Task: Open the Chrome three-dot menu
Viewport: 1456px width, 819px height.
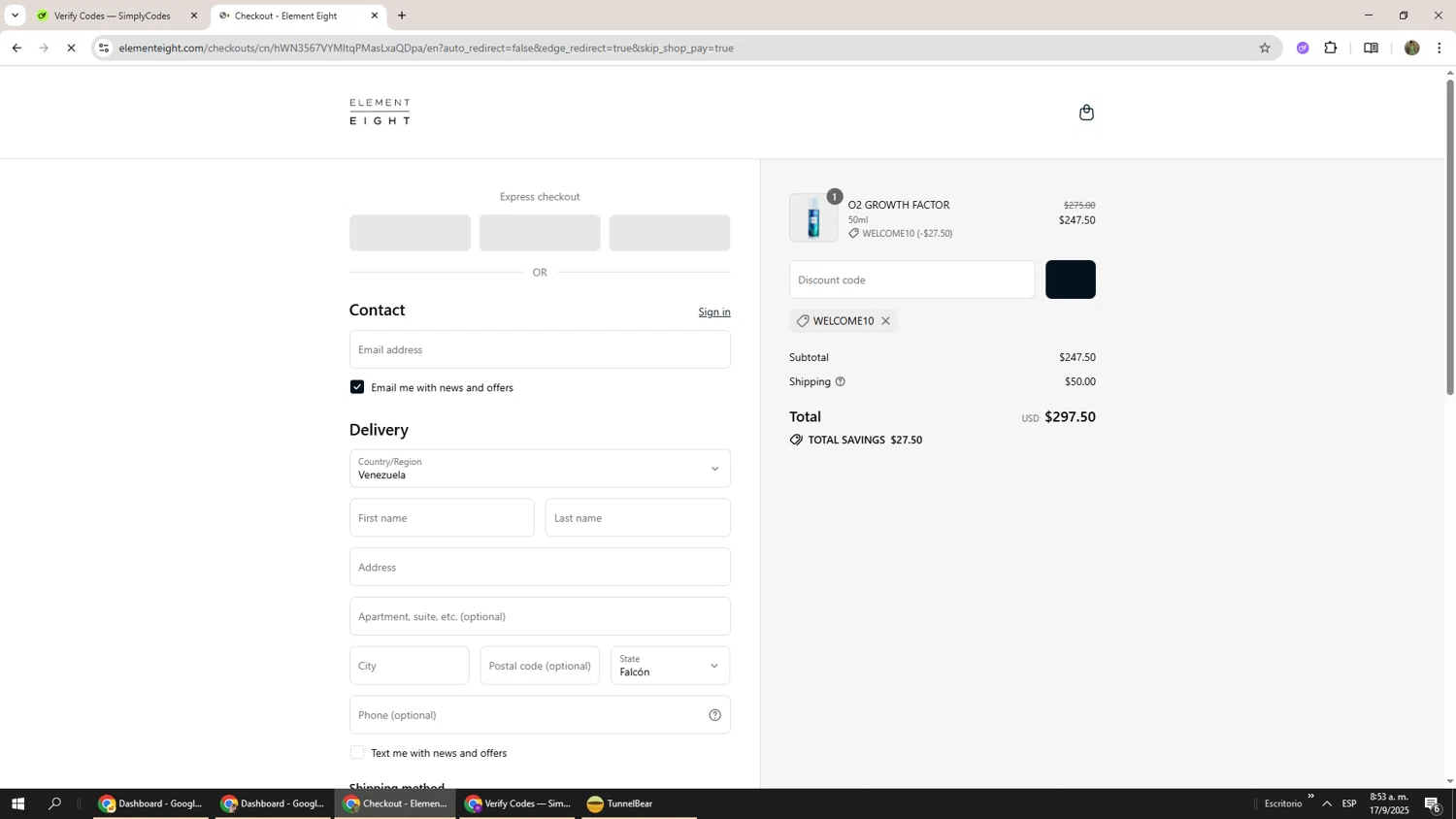Action: click(1439, 48)
